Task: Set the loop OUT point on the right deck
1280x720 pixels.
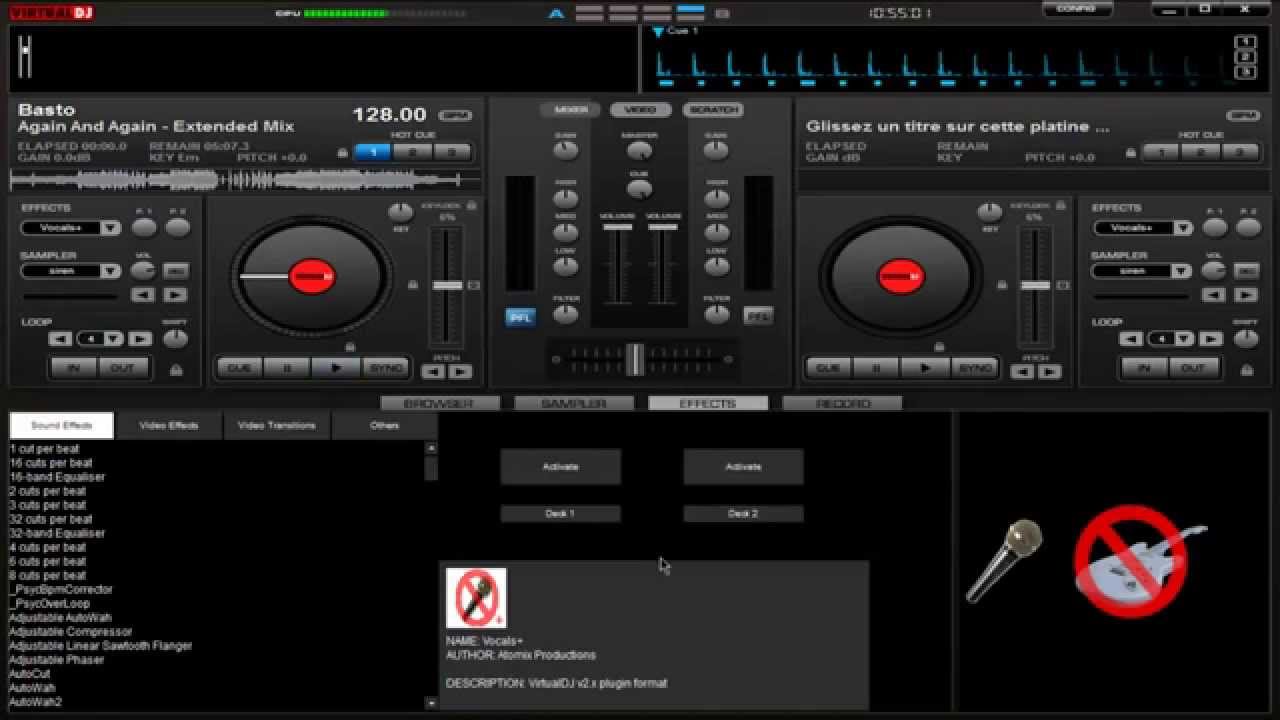Action: pyautogui.click(x=1193, y=368)
